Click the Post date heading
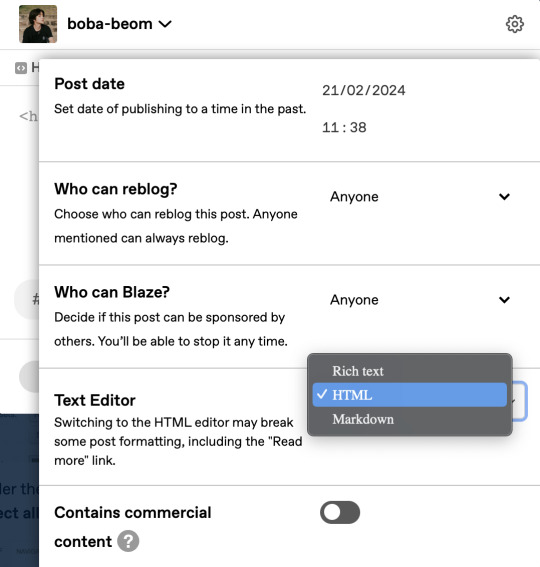The height and width of the screenshot is (567, 540). pos(89,84)
